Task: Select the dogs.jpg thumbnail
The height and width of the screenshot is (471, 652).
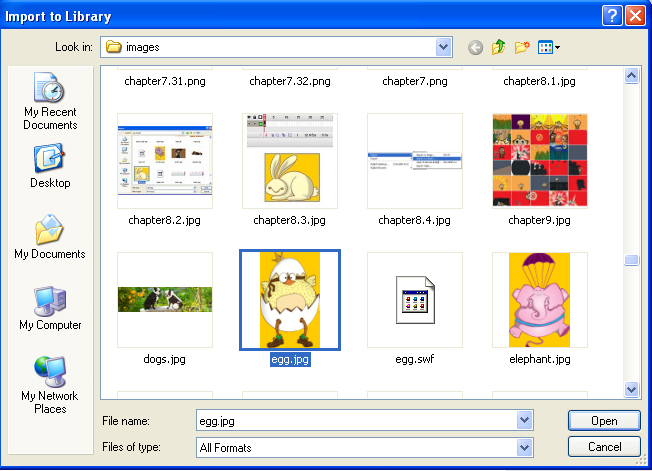Action: (165, 300)
